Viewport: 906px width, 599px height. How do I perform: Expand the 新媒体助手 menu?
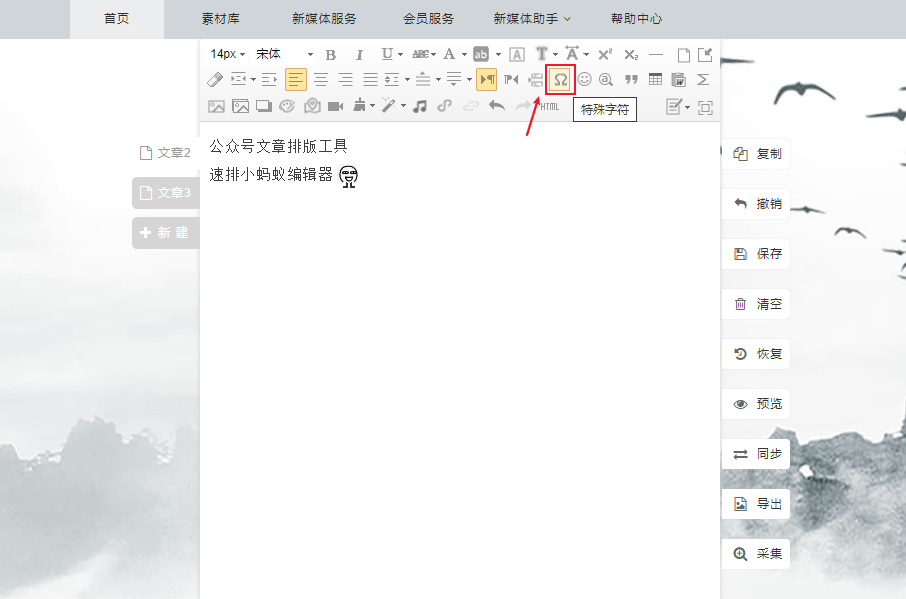point(531,19)
